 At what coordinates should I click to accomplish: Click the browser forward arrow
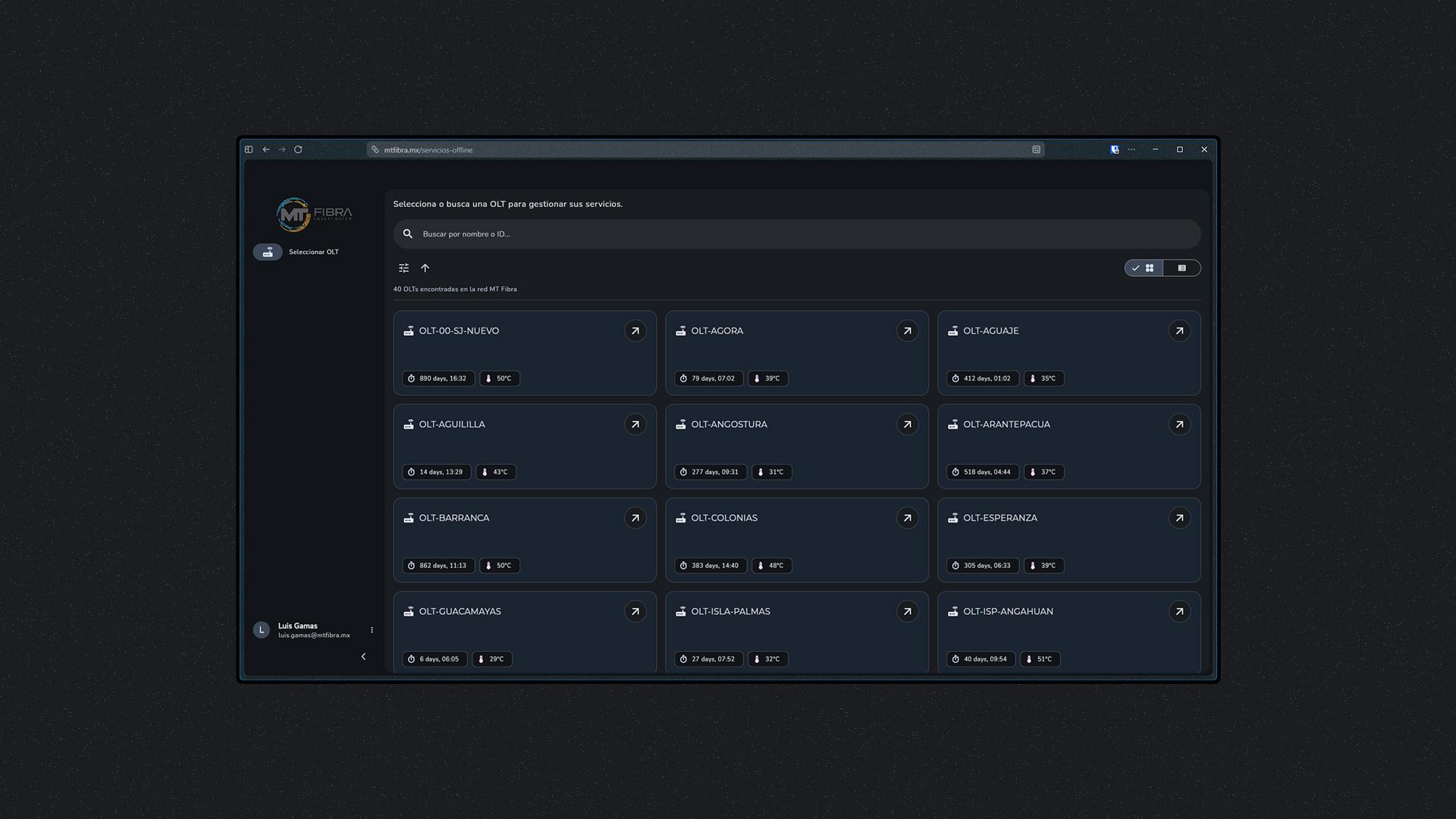click(x=282, y=149)
